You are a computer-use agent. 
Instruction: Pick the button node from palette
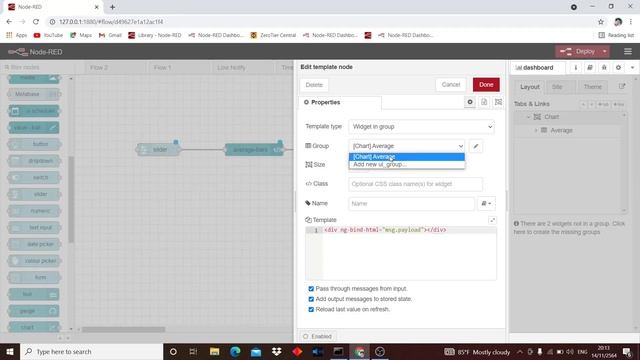coord(34,144)
